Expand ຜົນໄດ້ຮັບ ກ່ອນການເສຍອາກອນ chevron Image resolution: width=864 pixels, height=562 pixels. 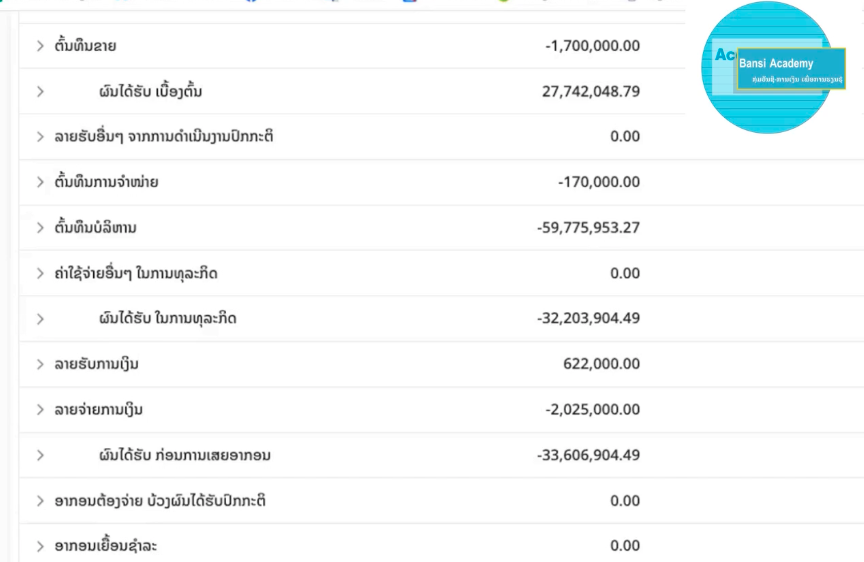point(40,455)
